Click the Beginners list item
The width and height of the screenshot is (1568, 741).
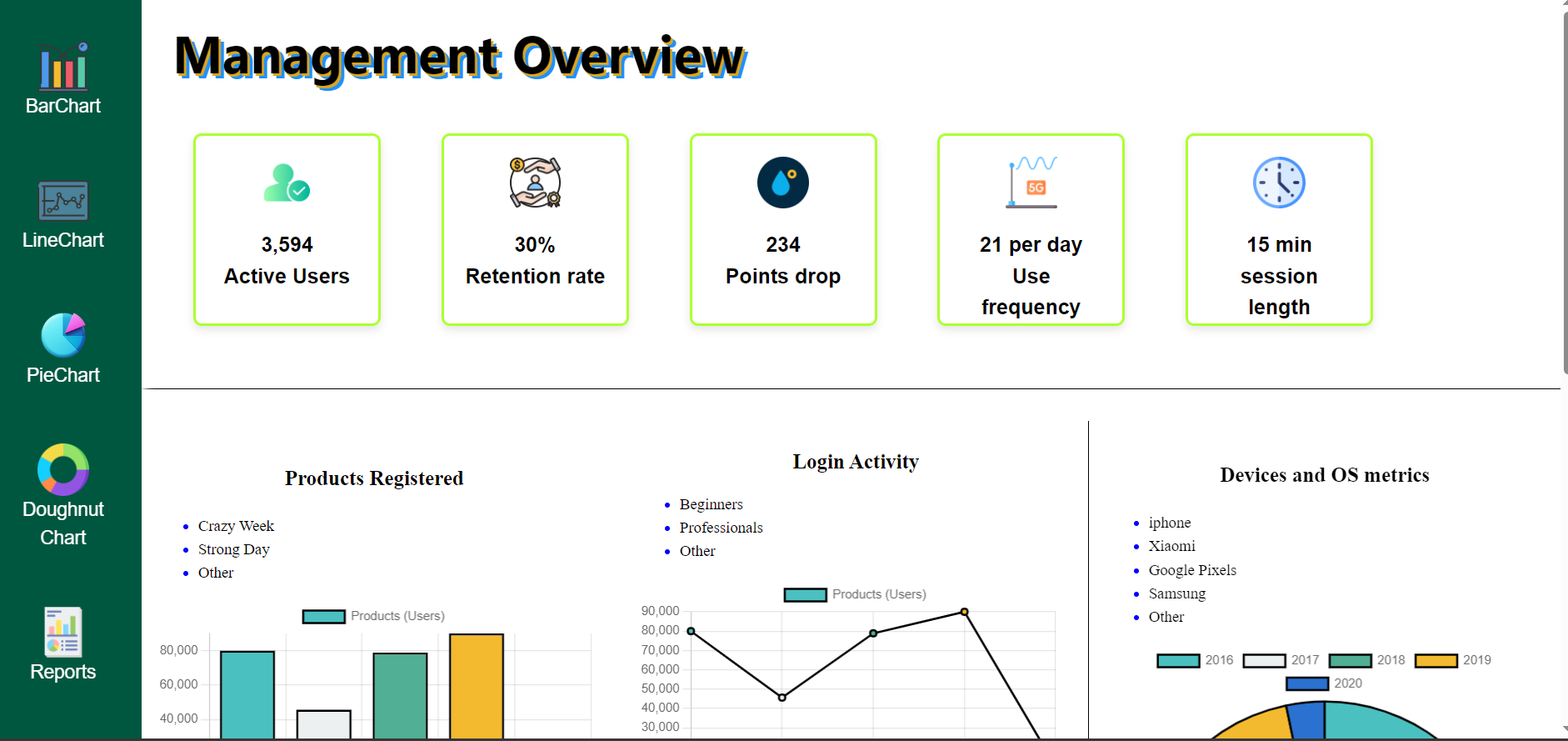pos(712,504)
